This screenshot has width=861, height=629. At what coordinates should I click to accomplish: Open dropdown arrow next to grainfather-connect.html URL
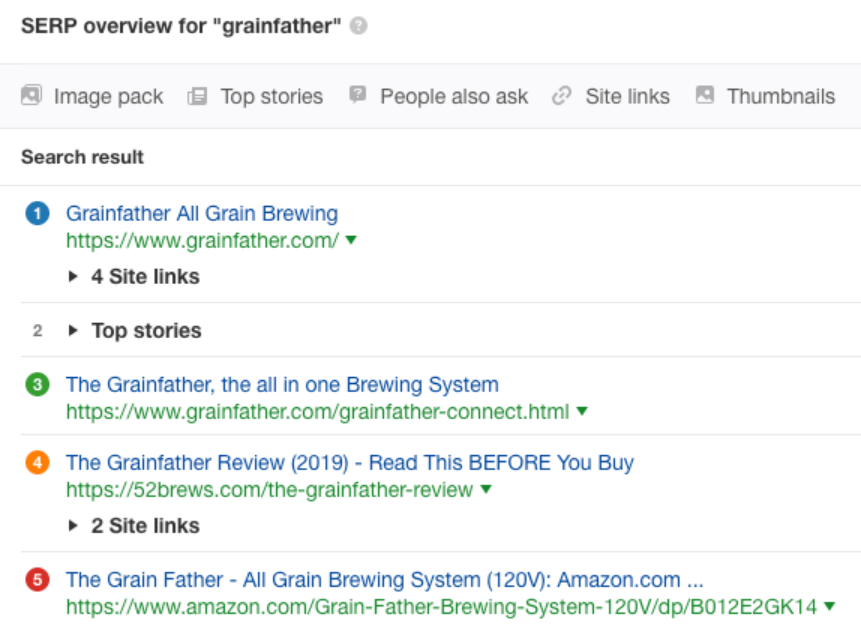pyautogui.click(x=582, y=410)
